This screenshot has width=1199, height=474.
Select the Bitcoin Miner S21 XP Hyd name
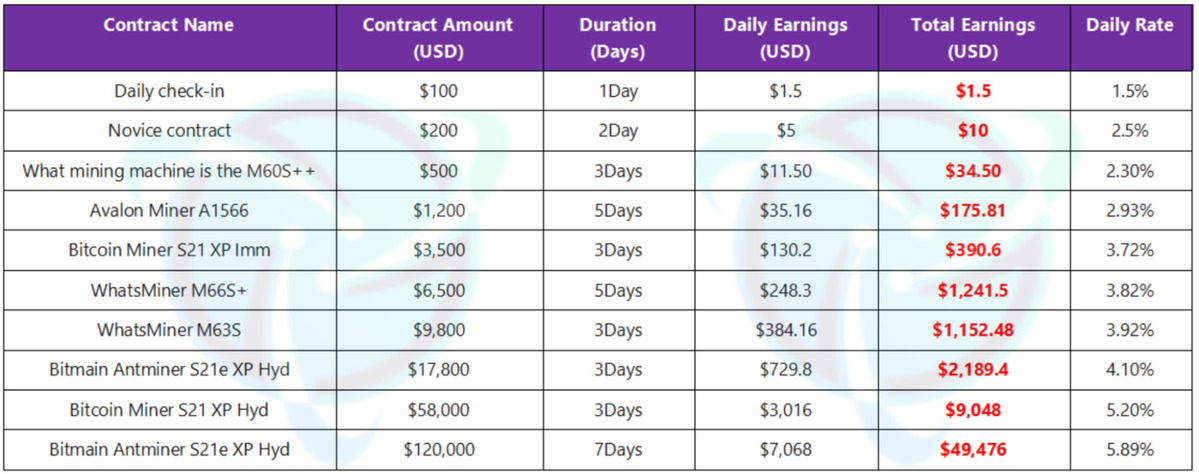click(169, 410)
